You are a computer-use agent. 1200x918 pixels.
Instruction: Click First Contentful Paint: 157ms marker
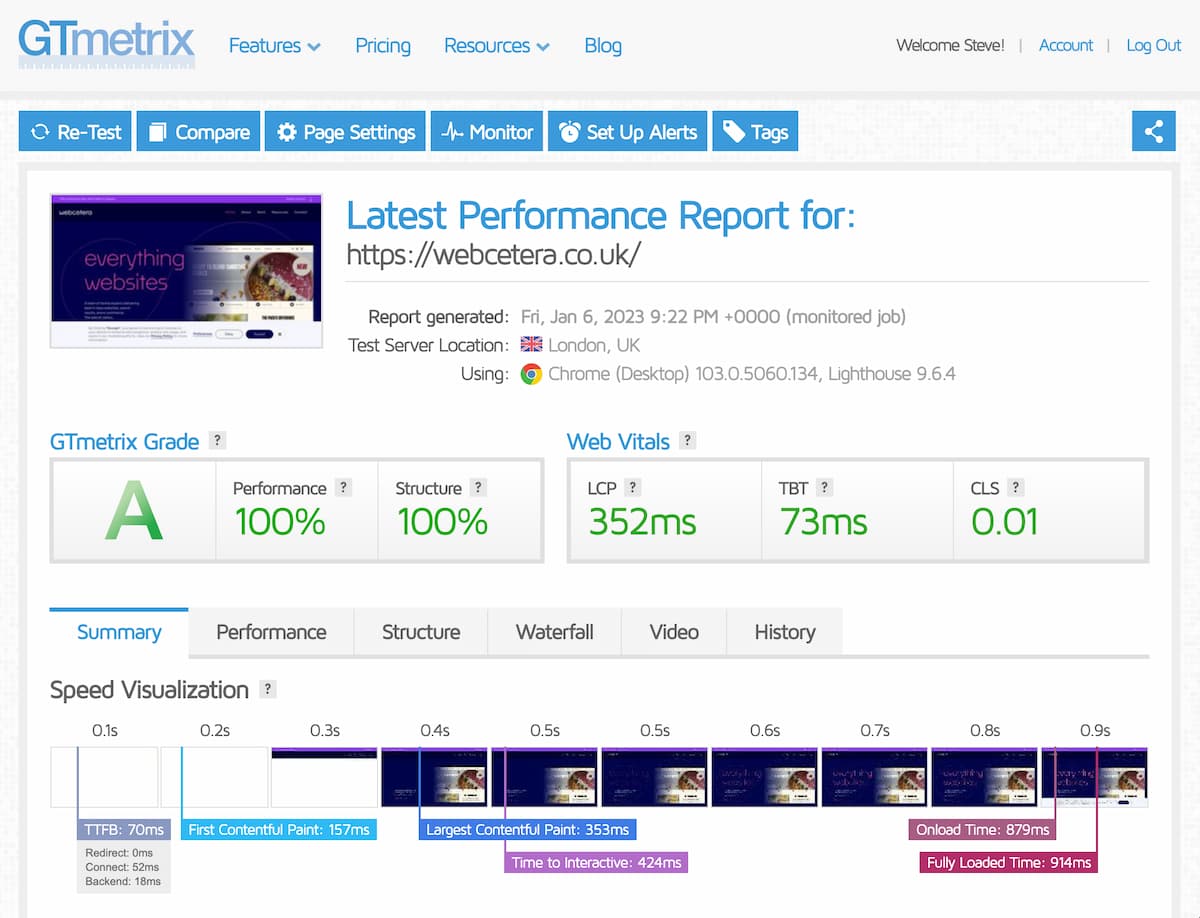[x=279, y=830]
